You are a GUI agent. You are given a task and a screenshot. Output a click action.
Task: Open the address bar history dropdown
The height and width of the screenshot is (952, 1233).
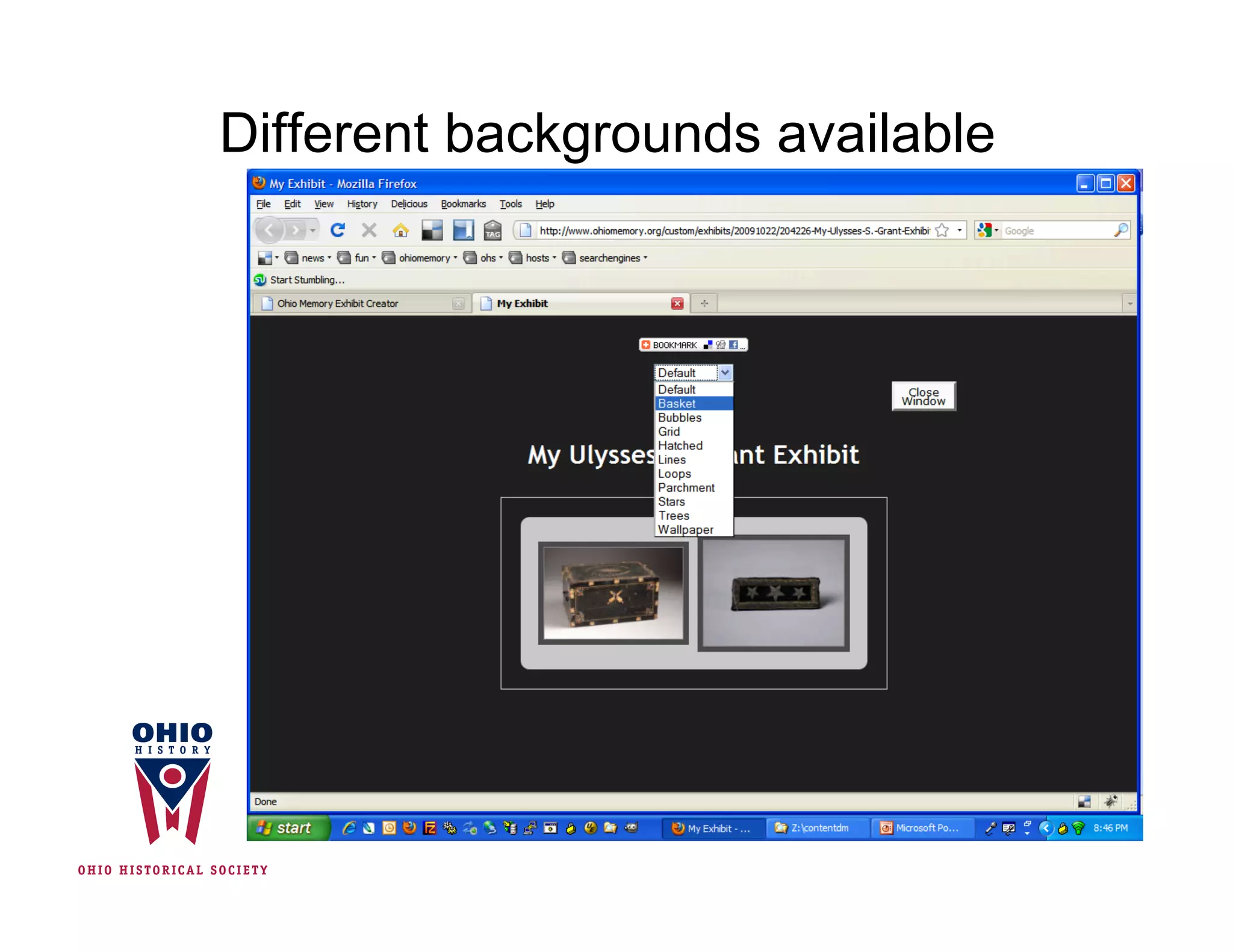pos(960,230)
